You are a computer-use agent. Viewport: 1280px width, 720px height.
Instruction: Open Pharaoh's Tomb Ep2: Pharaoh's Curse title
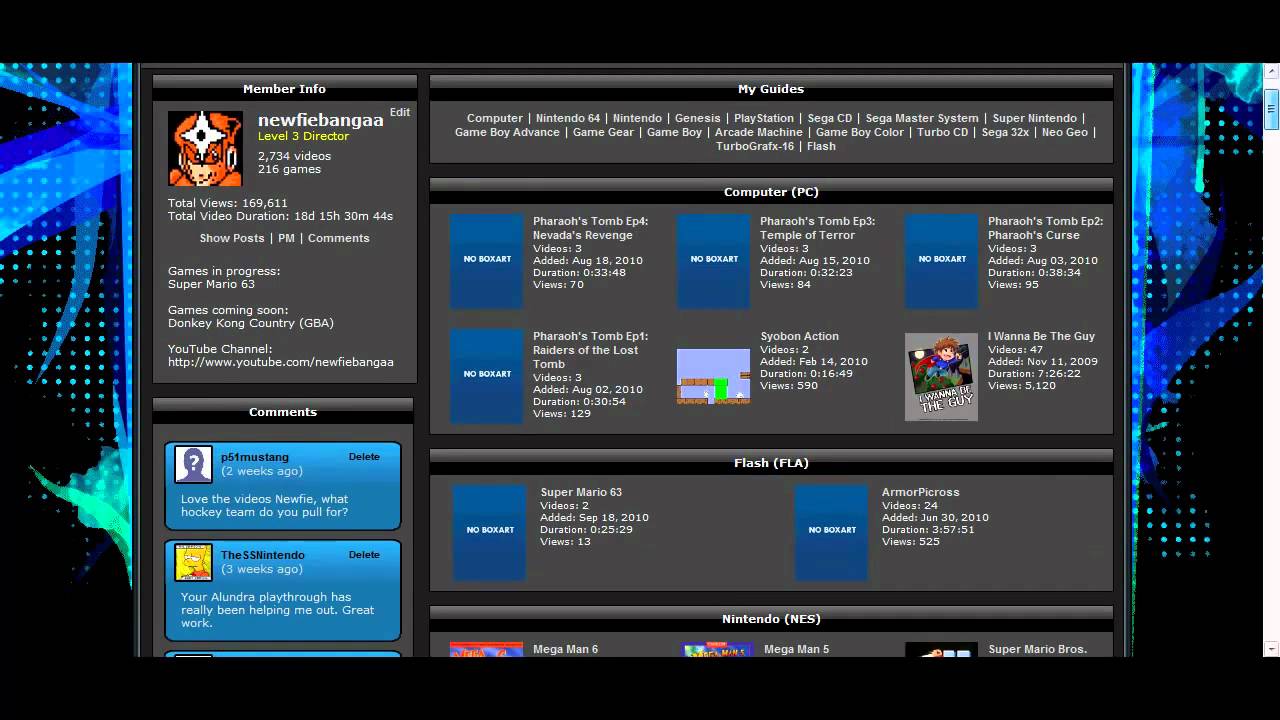(x=1045, y=228)
